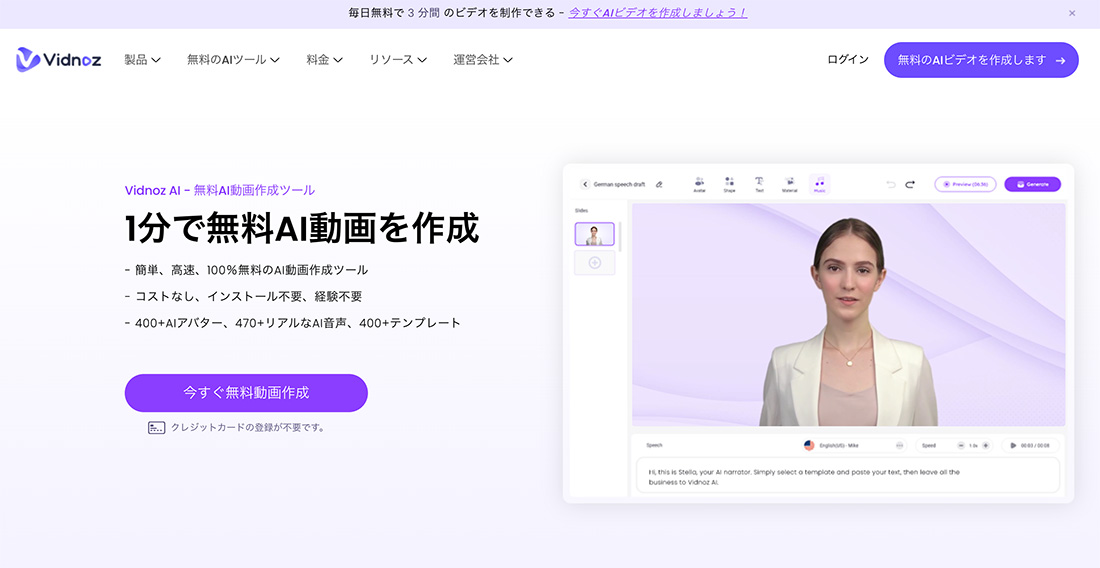Expand the 無料のAIツール menu
1100x568 pixels.
(x=234, y=60)
